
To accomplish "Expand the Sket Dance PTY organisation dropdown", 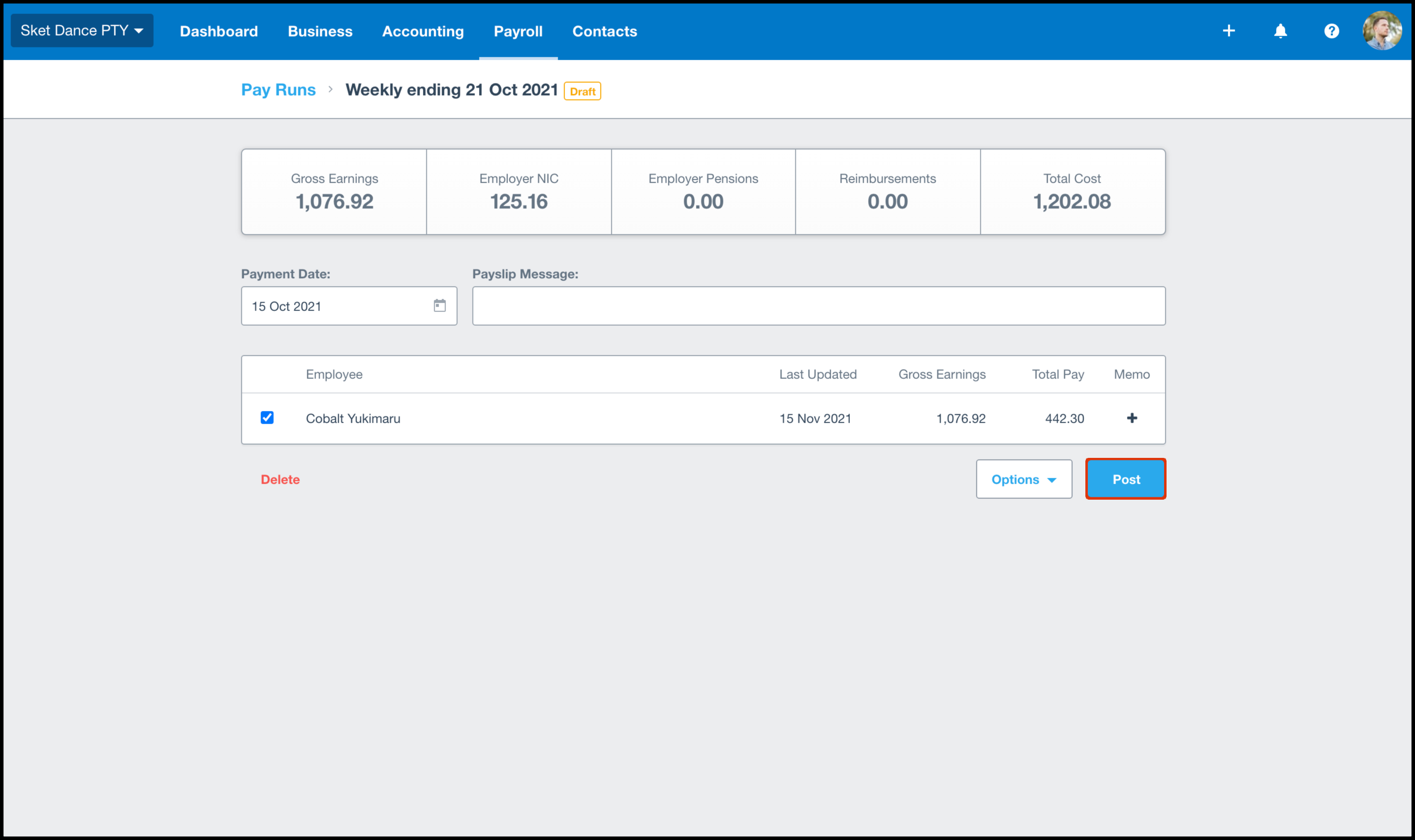I will [x=82, y=30].
